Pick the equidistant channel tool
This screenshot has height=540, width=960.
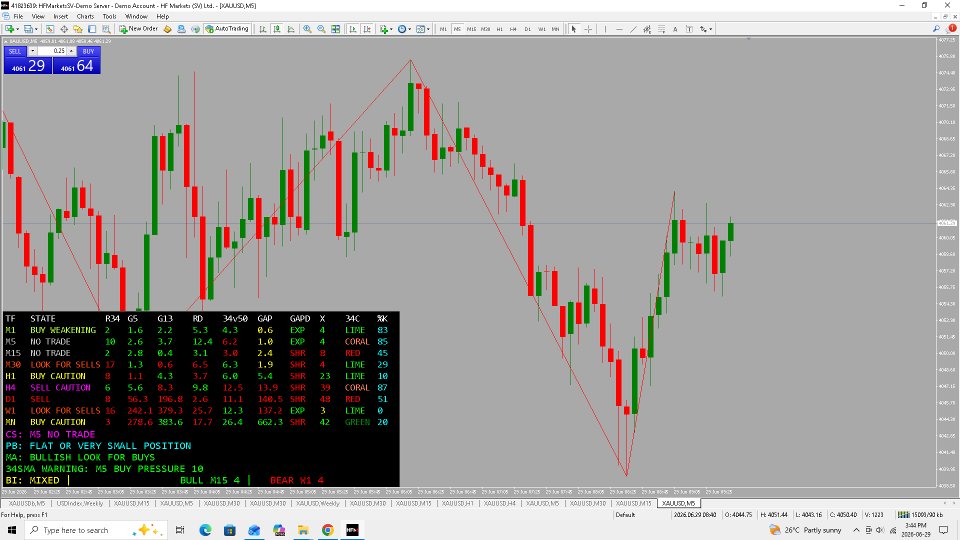tap(647, 29)
